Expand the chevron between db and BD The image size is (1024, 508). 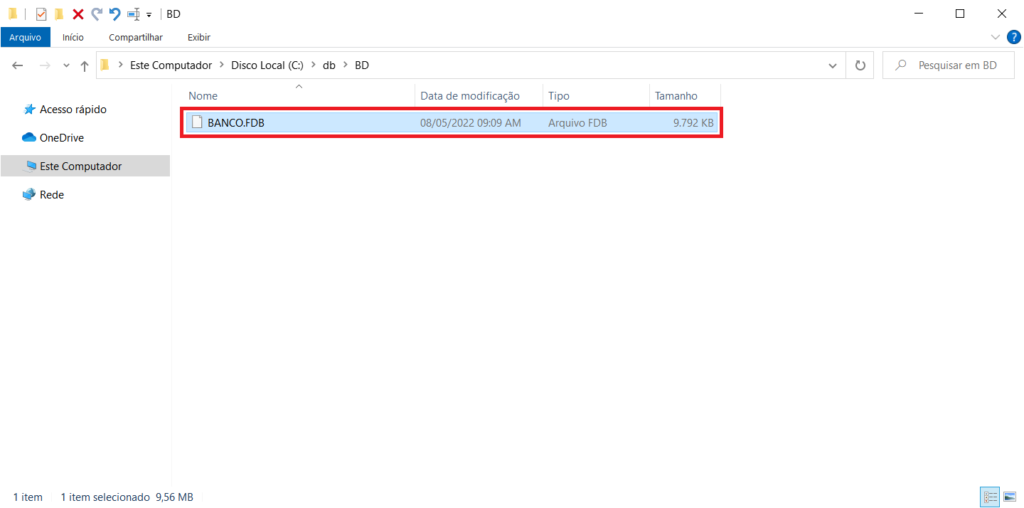click(345, 65)
